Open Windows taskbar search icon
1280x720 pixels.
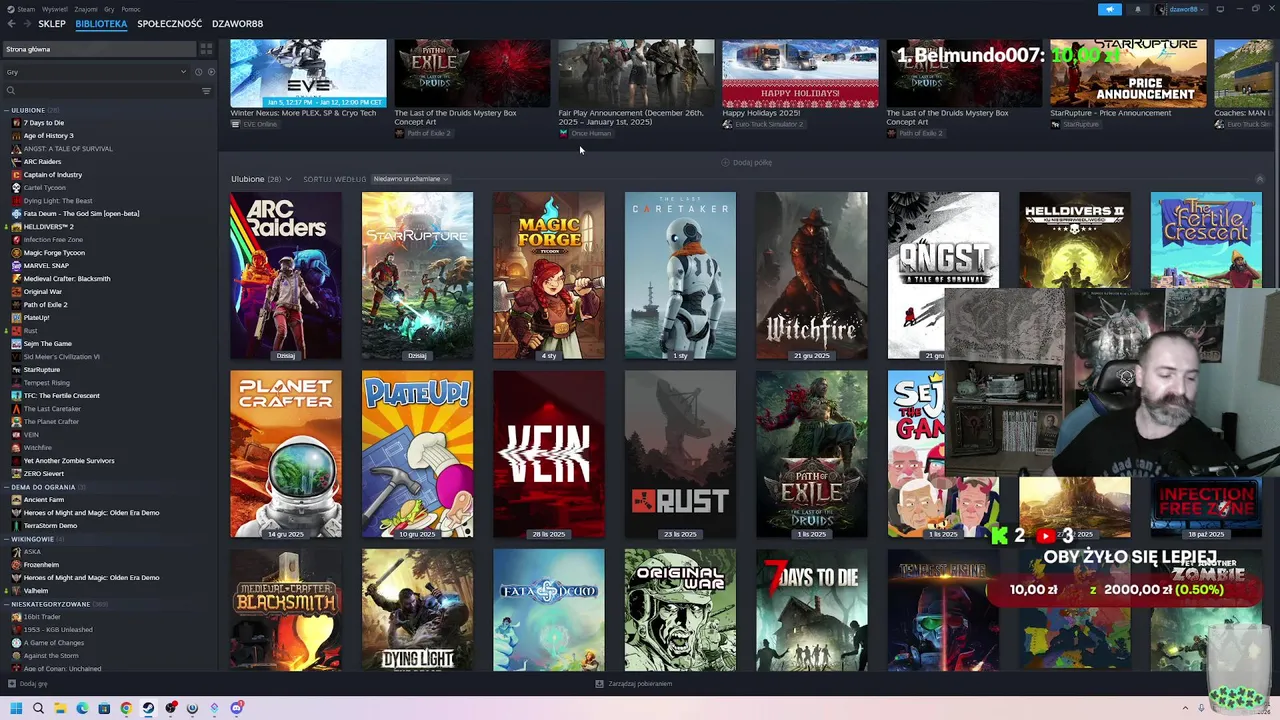pyautogui.click(x=38, y=708)
